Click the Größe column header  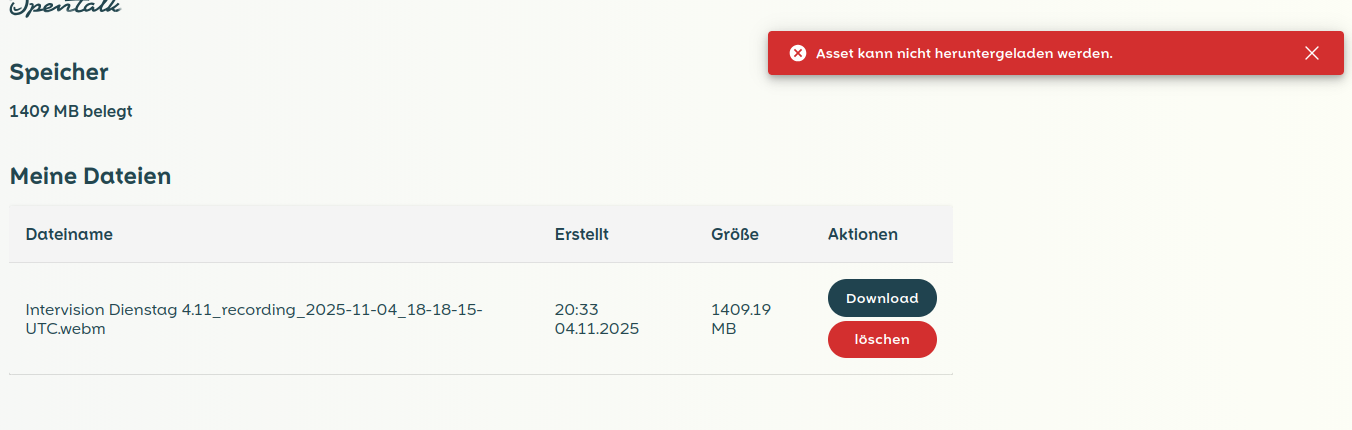tap(734, 234)
